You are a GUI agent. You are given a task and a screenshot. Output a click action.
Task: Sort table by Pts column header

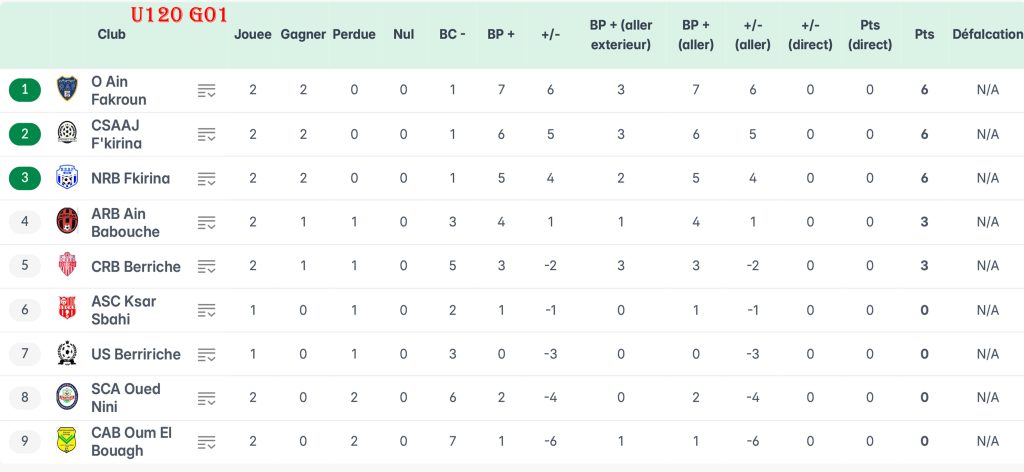click(x=924, y=34)
